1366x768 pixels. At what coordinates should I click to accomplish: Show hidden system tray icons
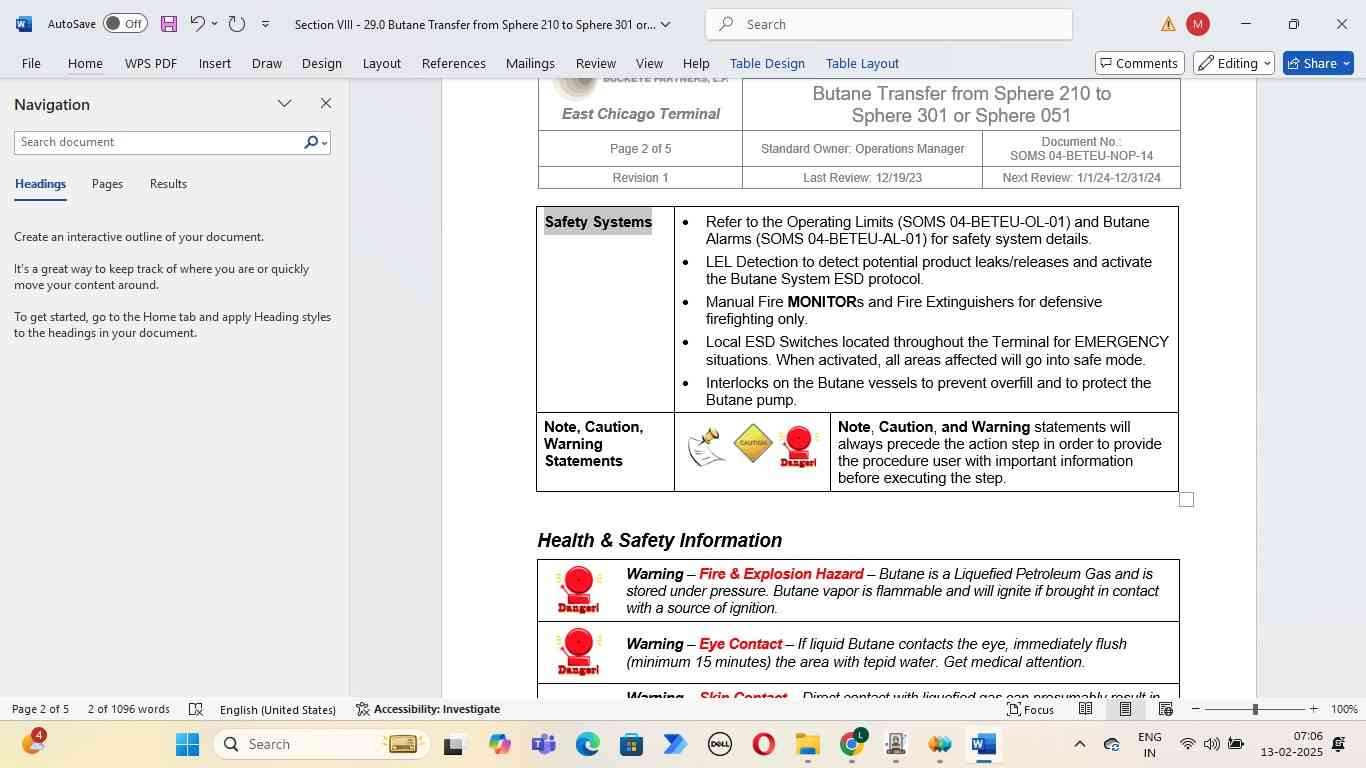pyautogui.click(x=1079, y=744)
